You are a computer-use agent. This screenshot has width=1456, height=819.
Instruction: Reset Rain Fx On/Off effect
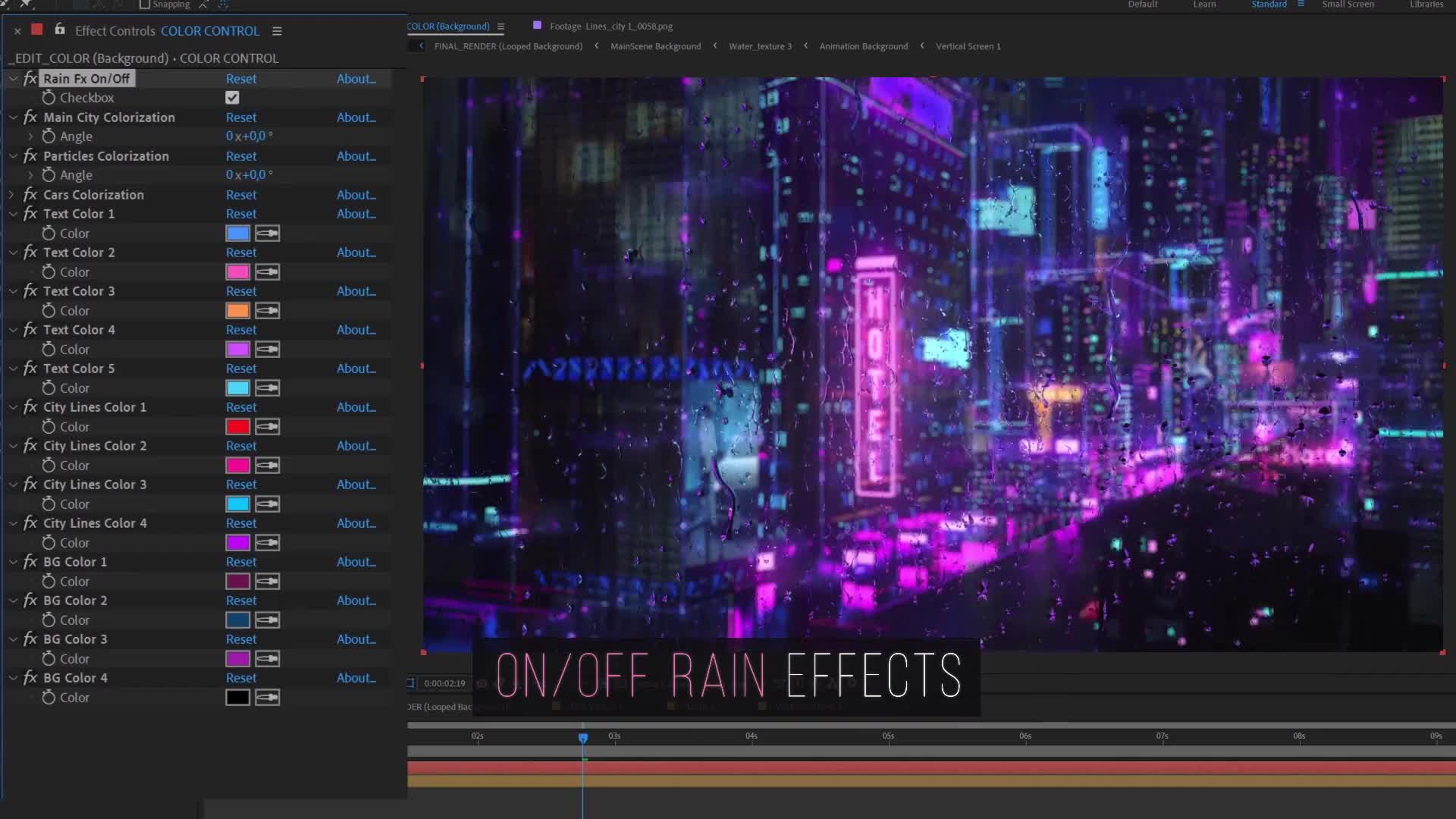click(241, 79)
